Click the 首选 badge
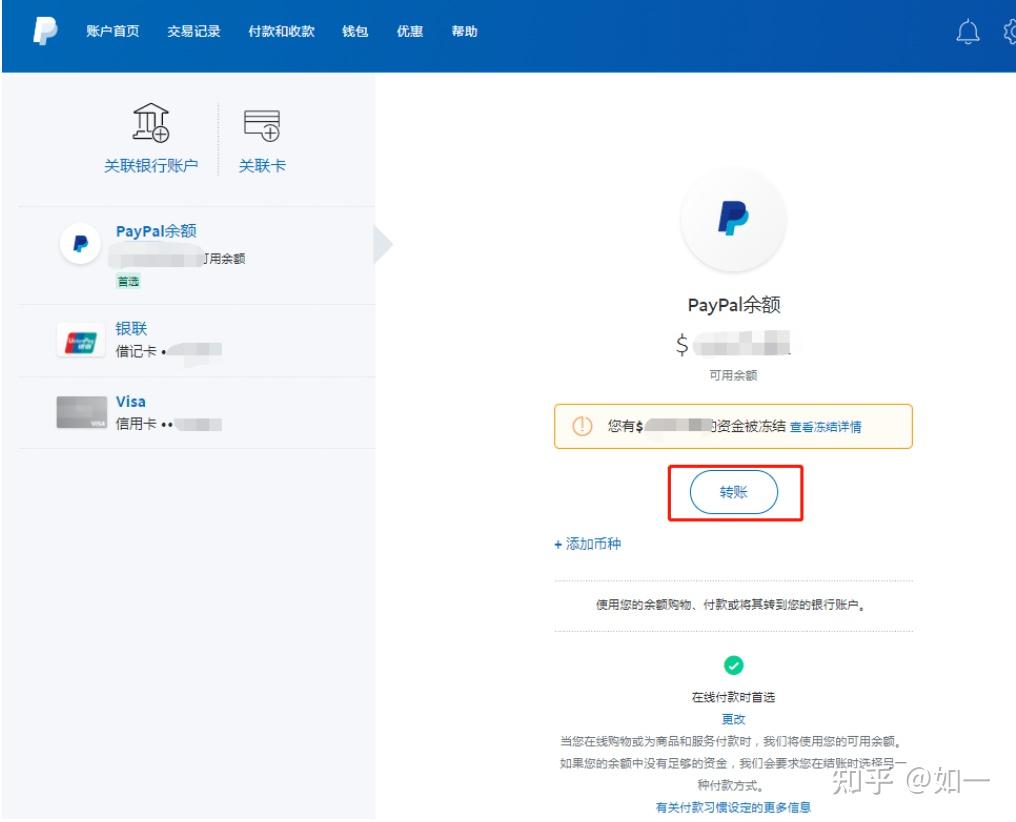The height and width of the screenshot is (822, 1016). click(x=128, y=281)
